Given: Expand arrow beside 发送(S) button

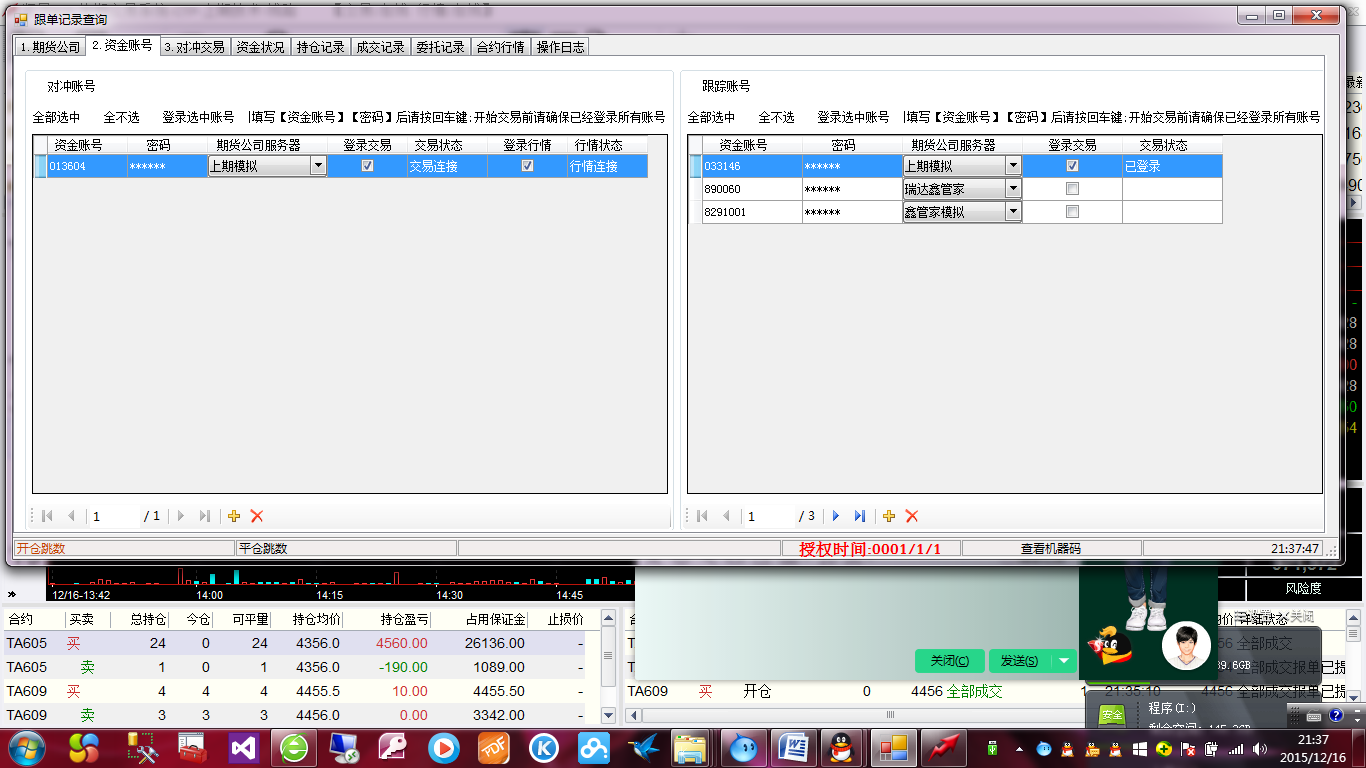Looking at the screenshot, I should tap(1063, 661).
